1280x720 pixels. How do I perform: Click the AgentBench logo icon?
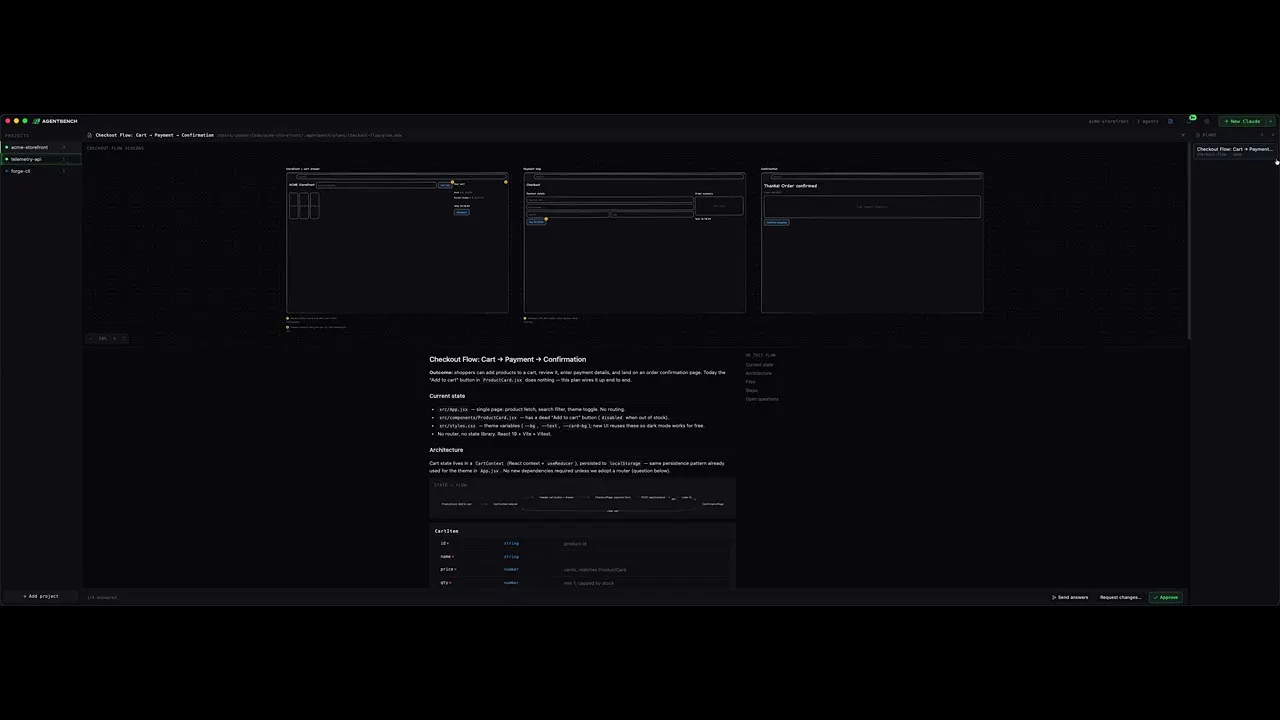pyautogui.click(x=36, y=121)
